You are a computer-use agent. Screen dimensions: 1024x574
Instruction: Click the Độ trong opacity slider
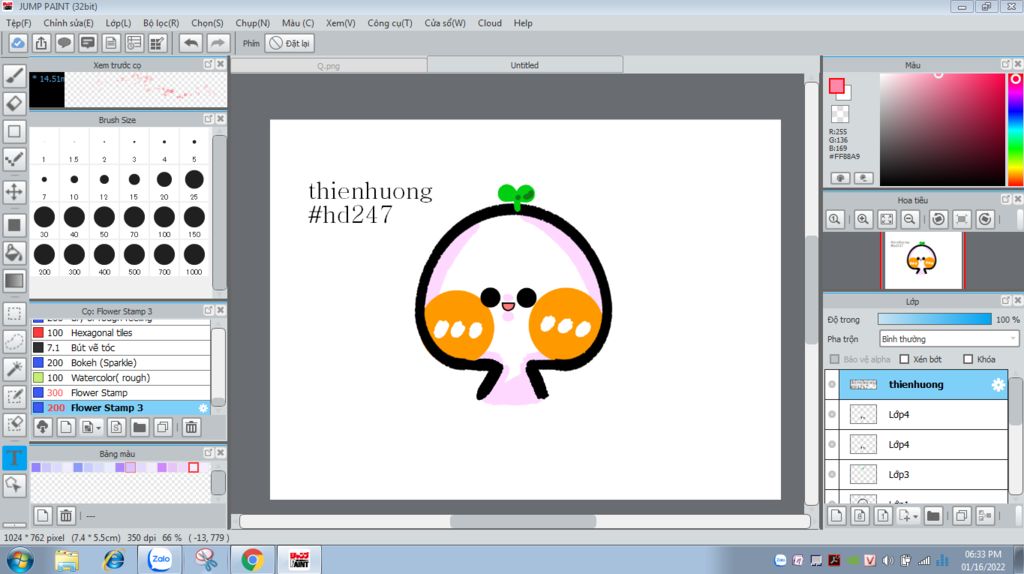[x=935, y=319]
